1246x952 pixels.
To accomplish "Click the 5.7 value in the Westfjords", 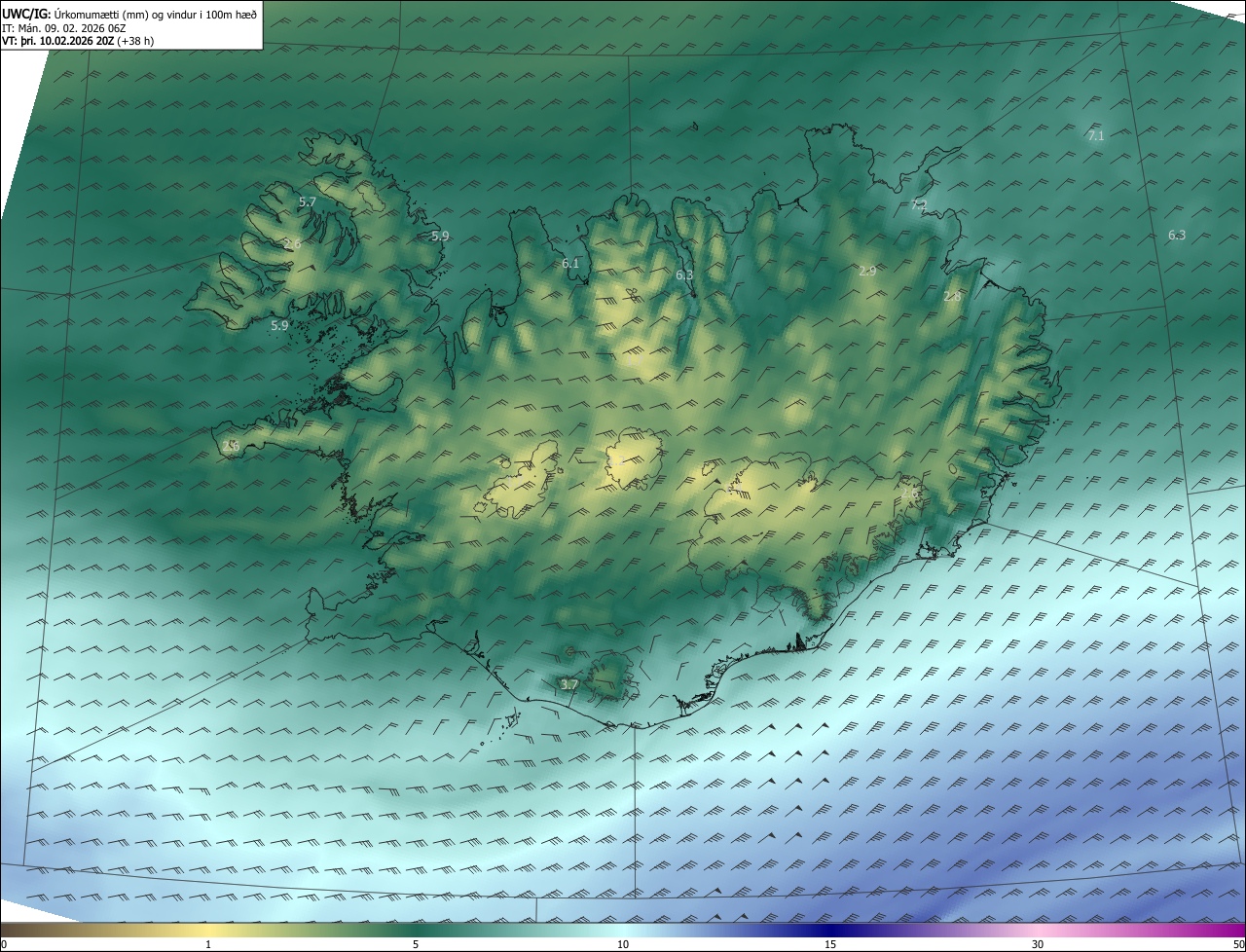I will tap(308, 201).
